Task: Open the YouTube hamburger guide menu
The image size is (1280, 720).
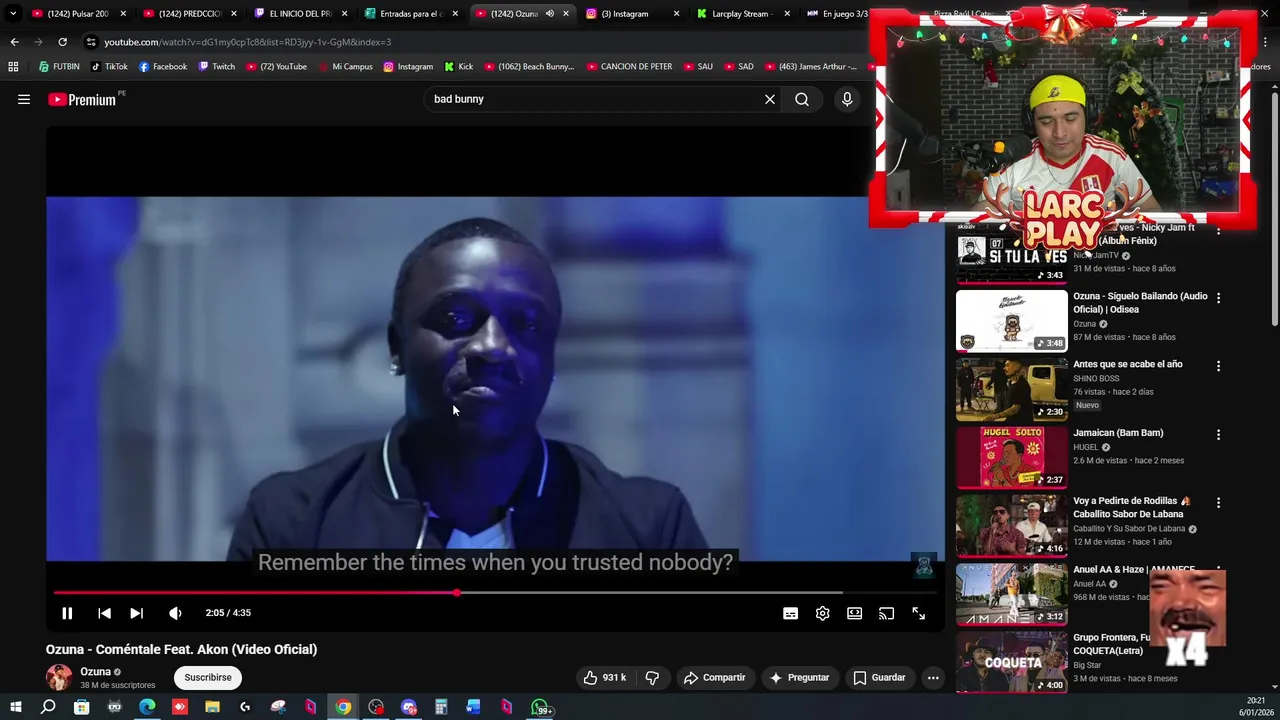Action: pyautogui.click(x=24, y=99)
